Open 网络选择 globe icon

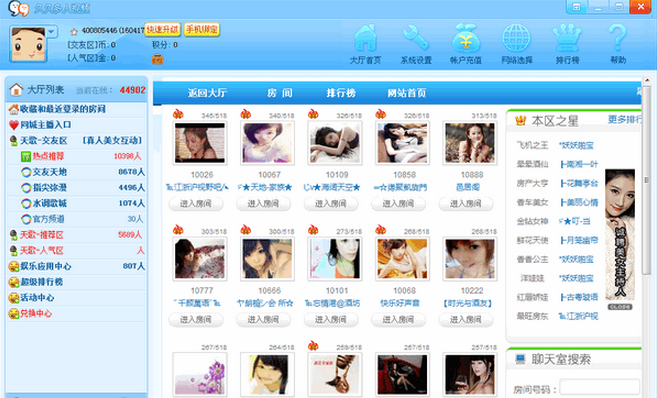pos(516,39)
